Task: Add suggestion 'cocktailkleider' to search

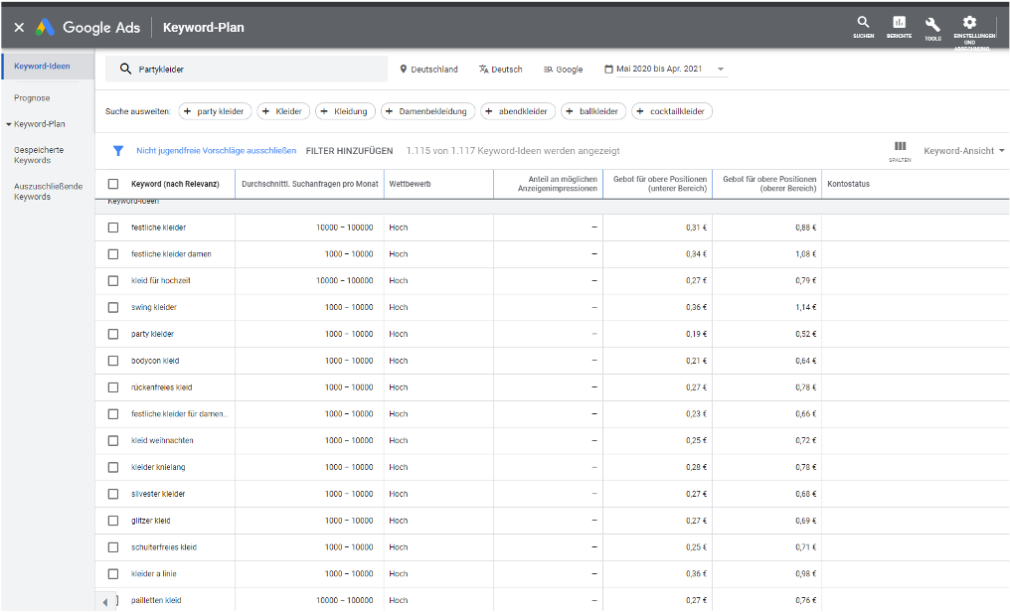Action: [x=672, y=111]
